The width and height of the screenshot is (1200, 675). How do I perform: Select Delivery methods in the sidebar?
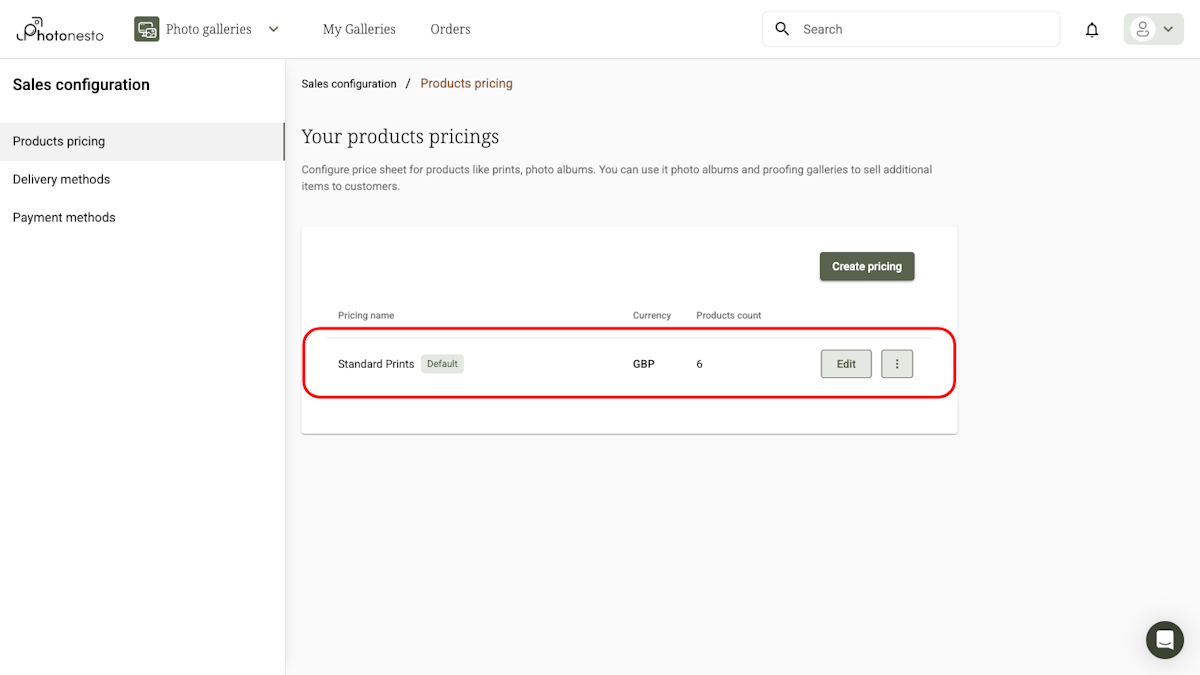(61, 179)
